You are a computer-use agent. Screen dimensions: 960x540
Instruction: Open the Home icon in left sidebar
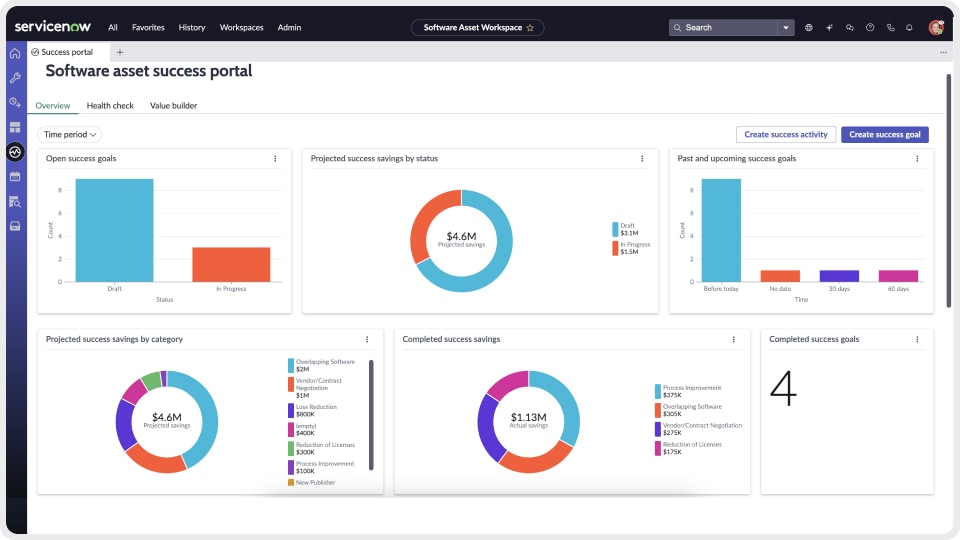point(15,53)
